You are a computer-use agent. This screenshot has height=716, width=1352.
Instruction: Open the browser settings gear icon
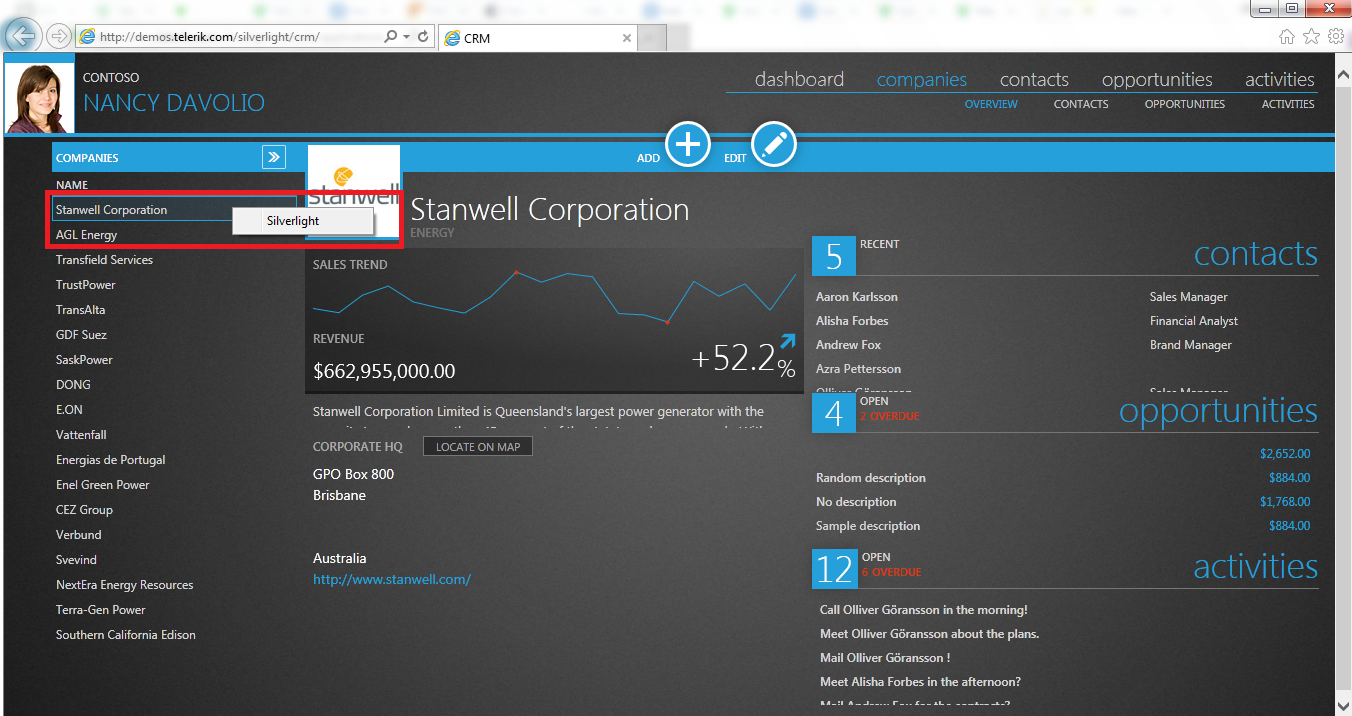(1335, 37)
